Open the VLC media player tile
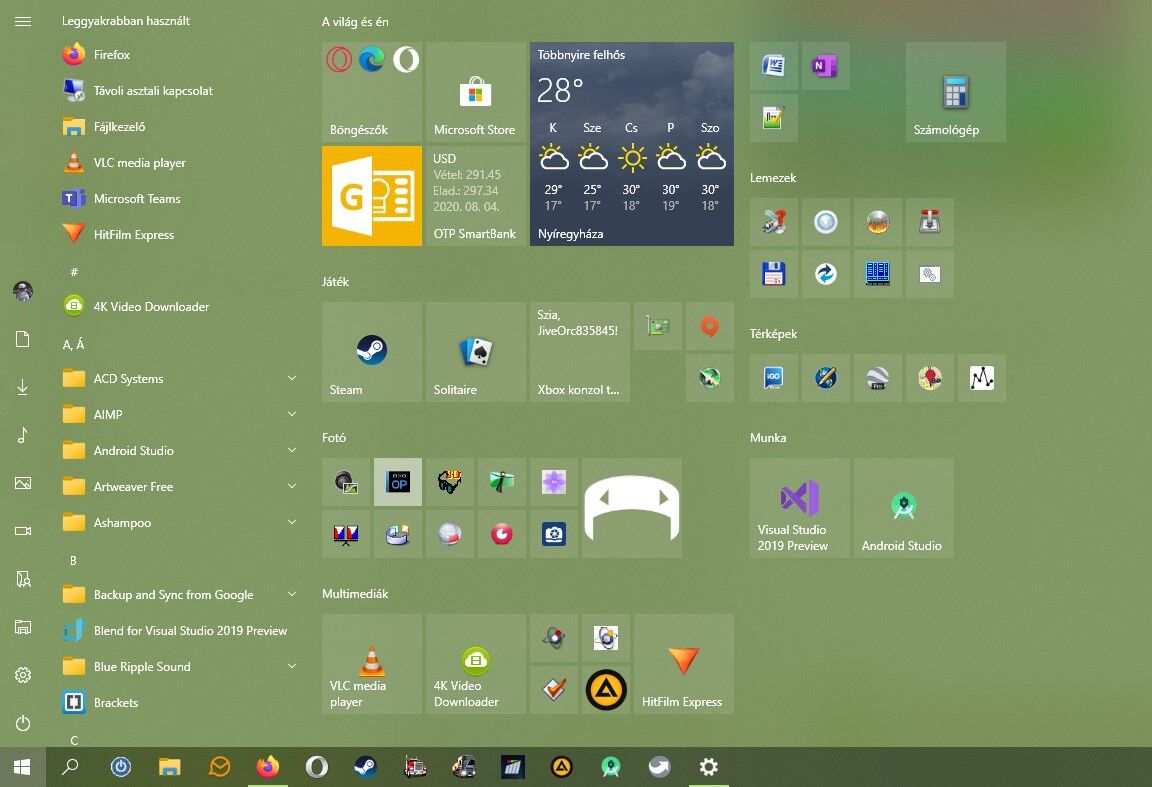This screenshot has height=787, width=1152. coord(372,664)
